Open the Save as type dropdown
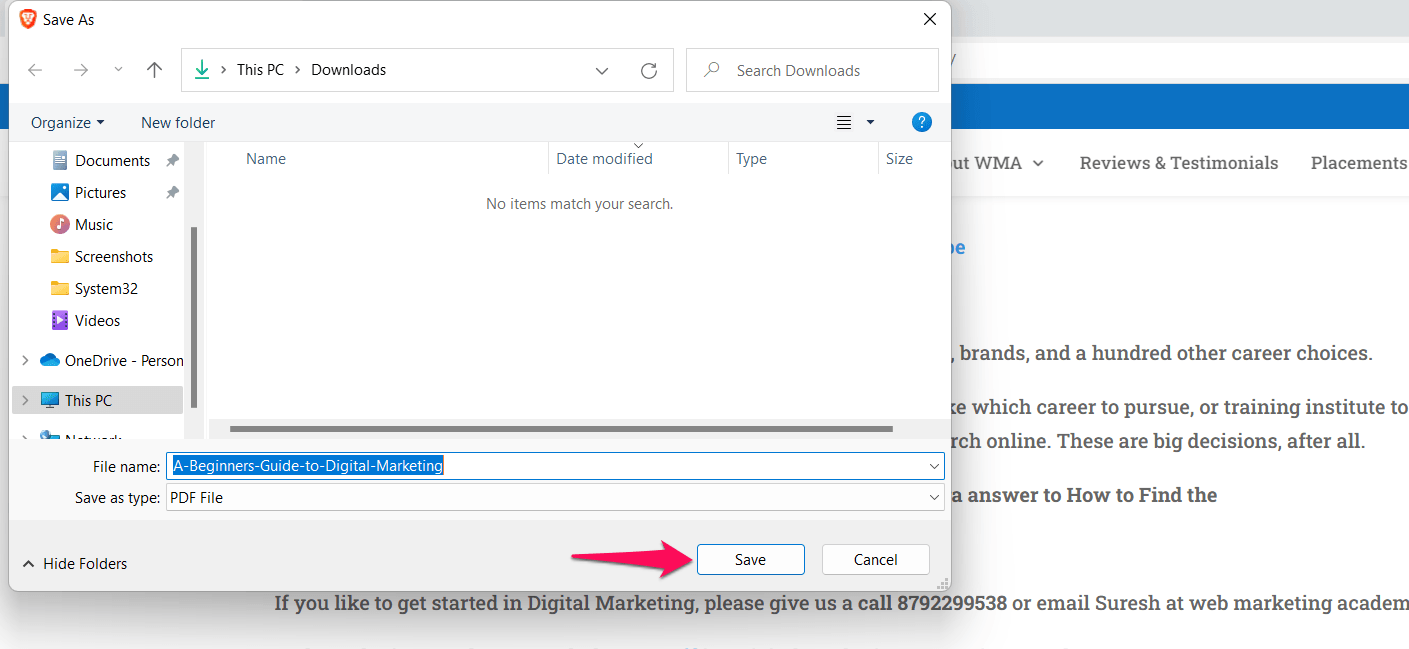The height and width of the screenshot is (649, 1409). tap(933, 497)
